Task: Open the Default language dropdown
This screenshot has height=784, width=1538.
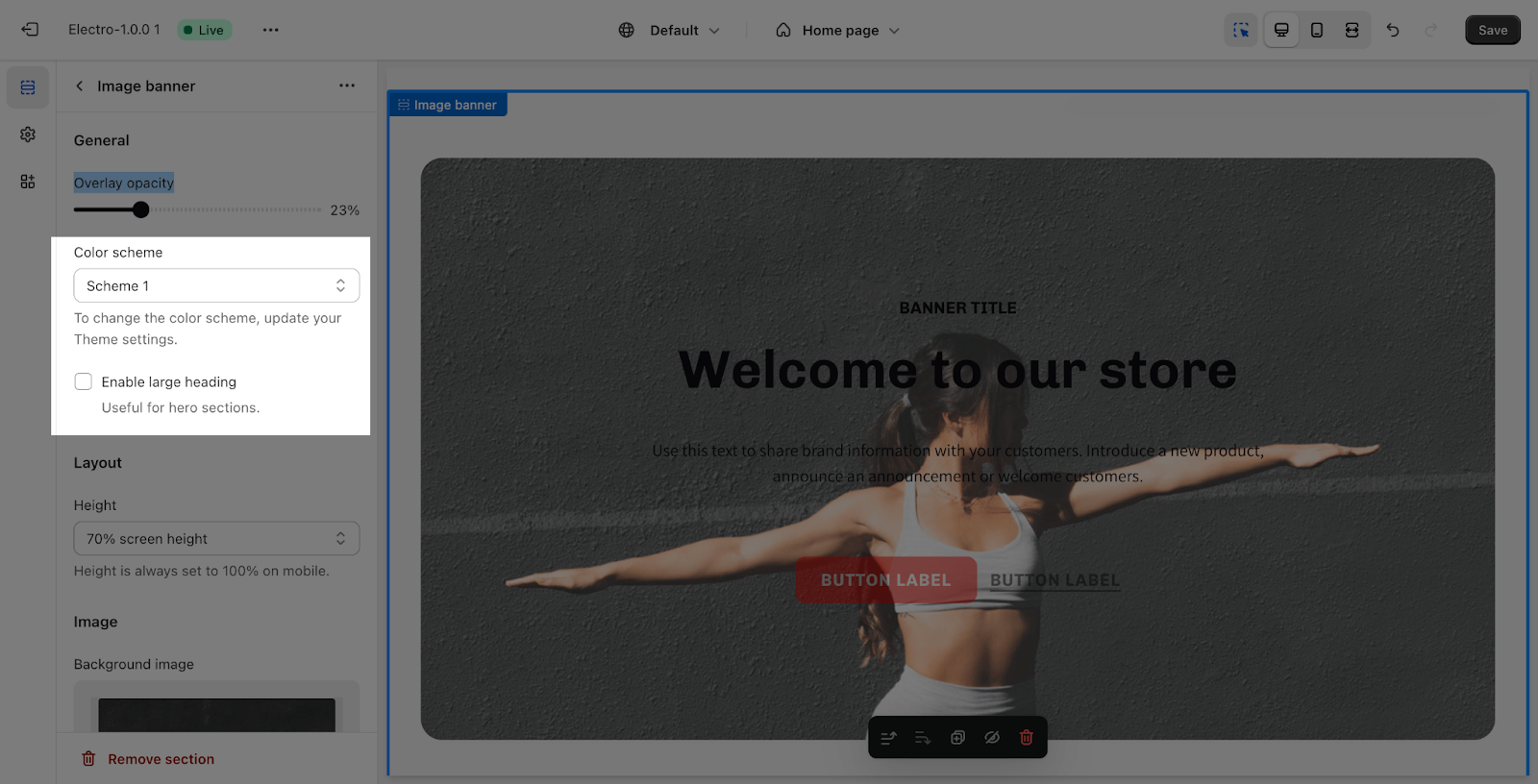Action: tap(684, 30)
